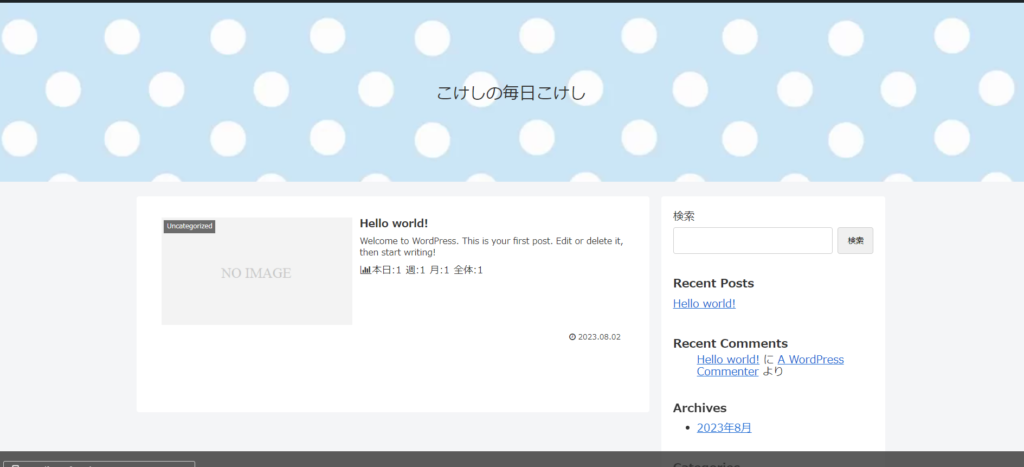Click the NO IMAGE post thumbnail
The width and height of the screenshot is (1024, 467).
(x=257, y=271)
